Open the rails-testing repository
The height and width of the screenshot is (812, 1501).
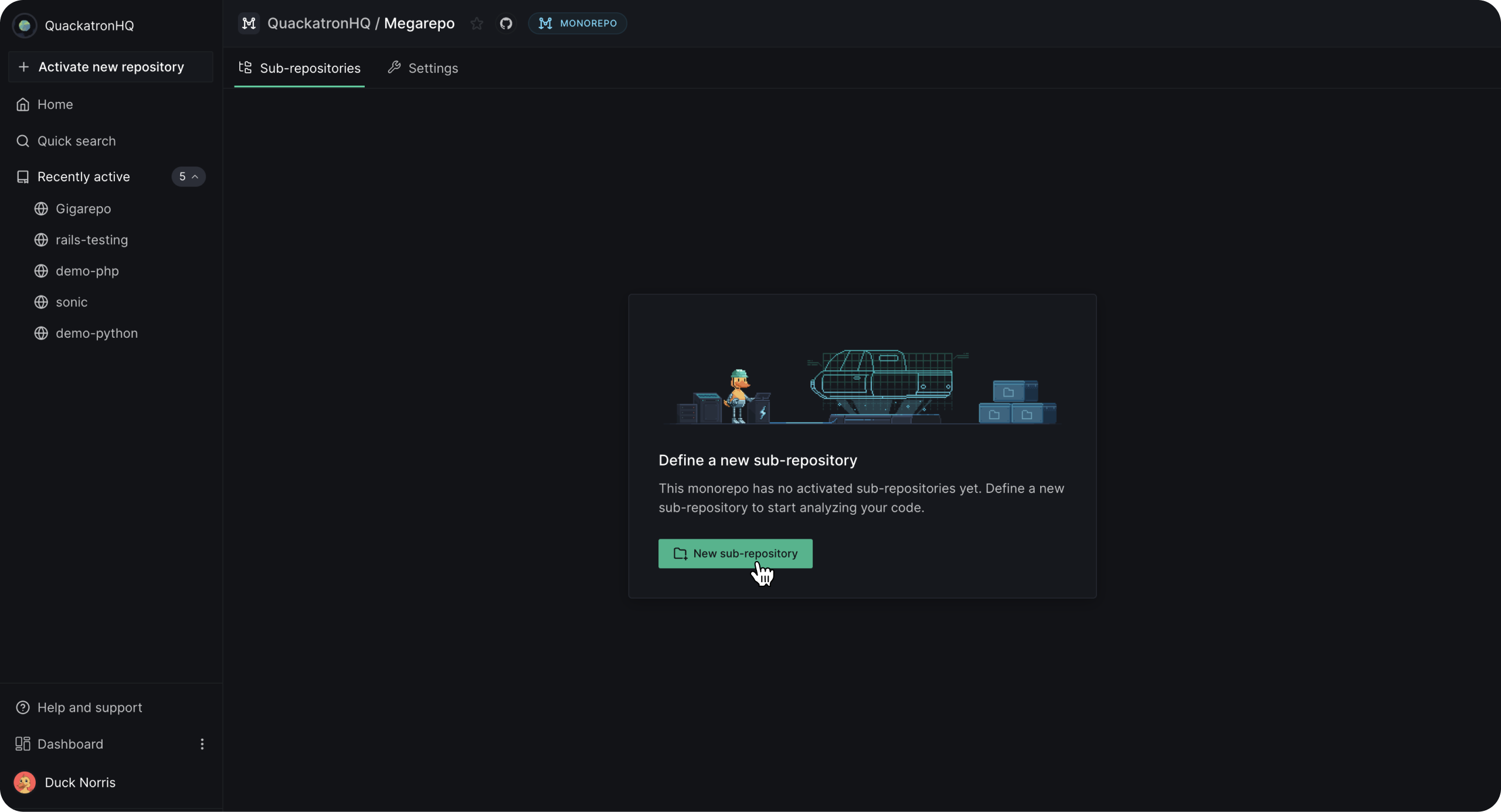point(91,240)
